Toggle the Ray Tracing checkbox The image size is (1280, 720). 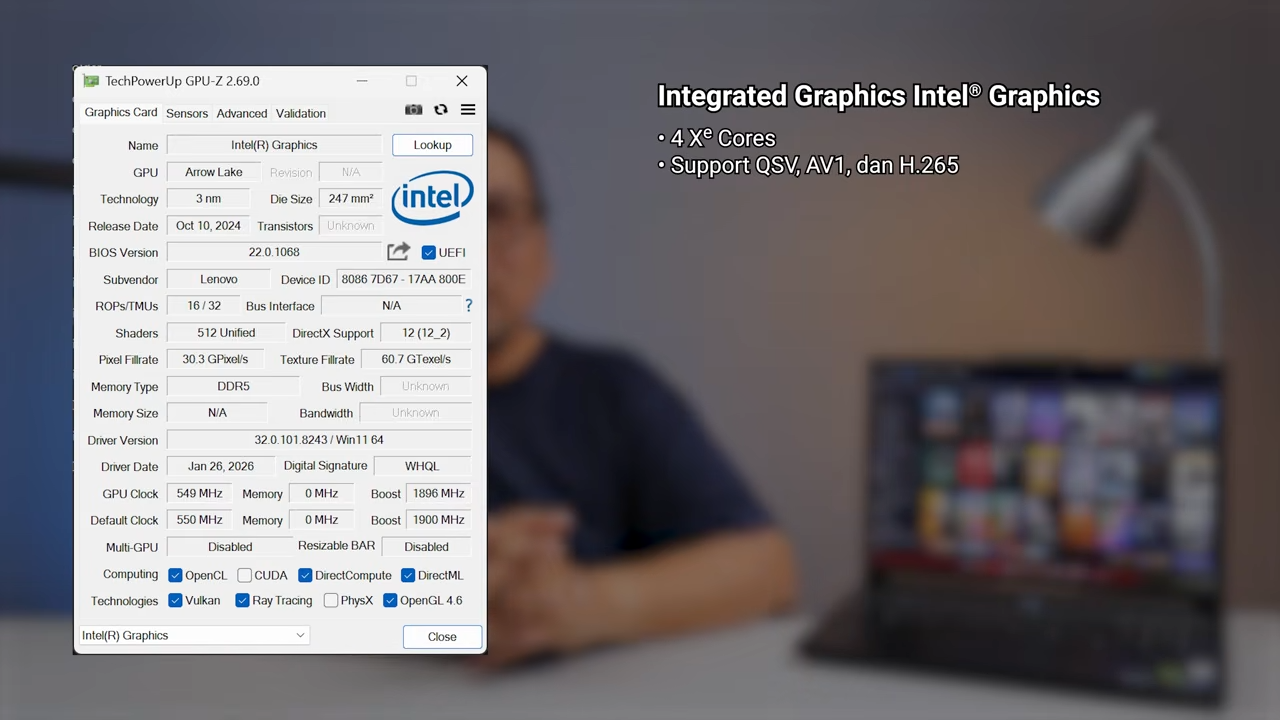pyautogui.click(x=242, y=600)
